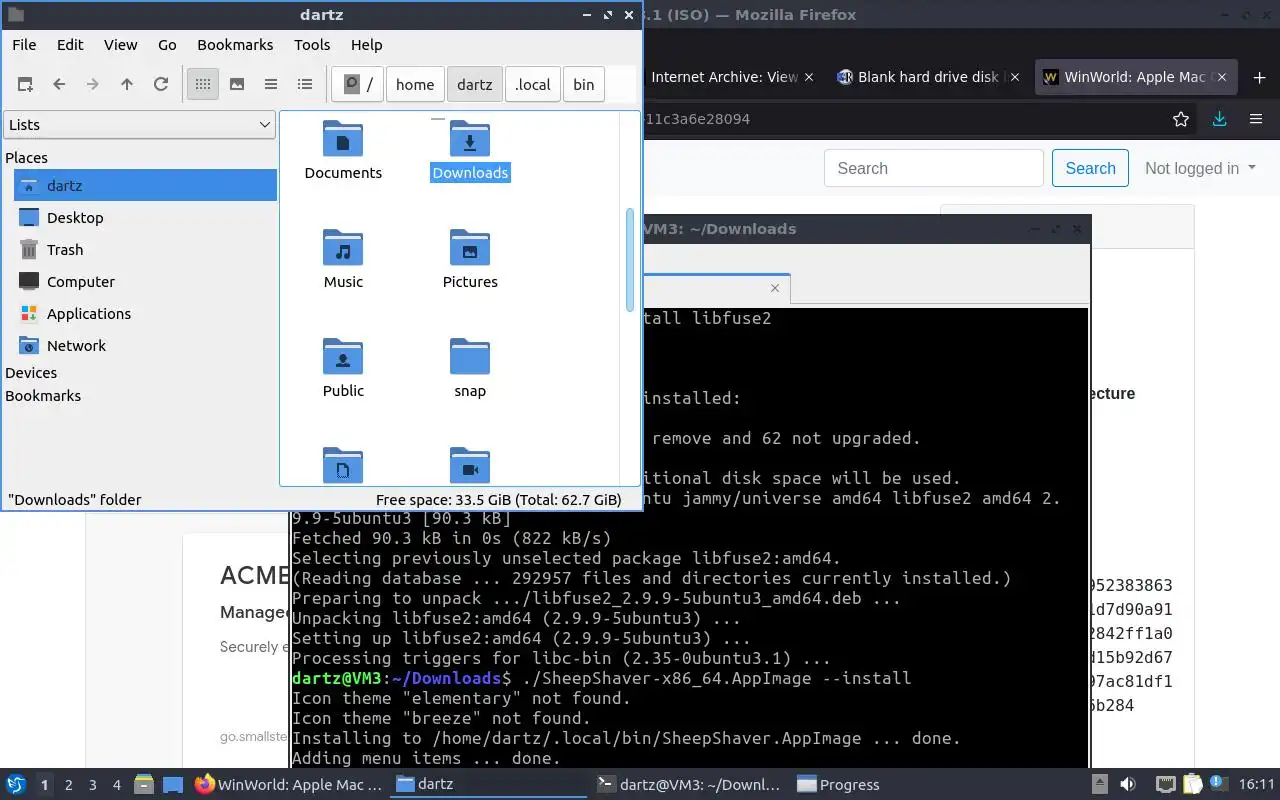Activate WinWorld Firefox taskbar entry
Image resolution: width=1280 pixels, height=800 pixels.
pos(289,785)
